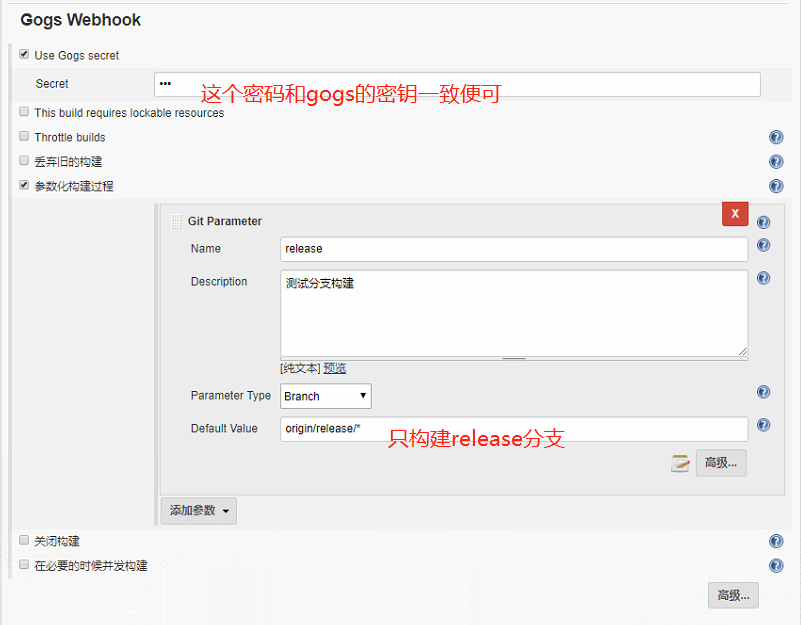Enable This build requires lockable resources
Screen dimensions: 801x625
pos(23,111)
